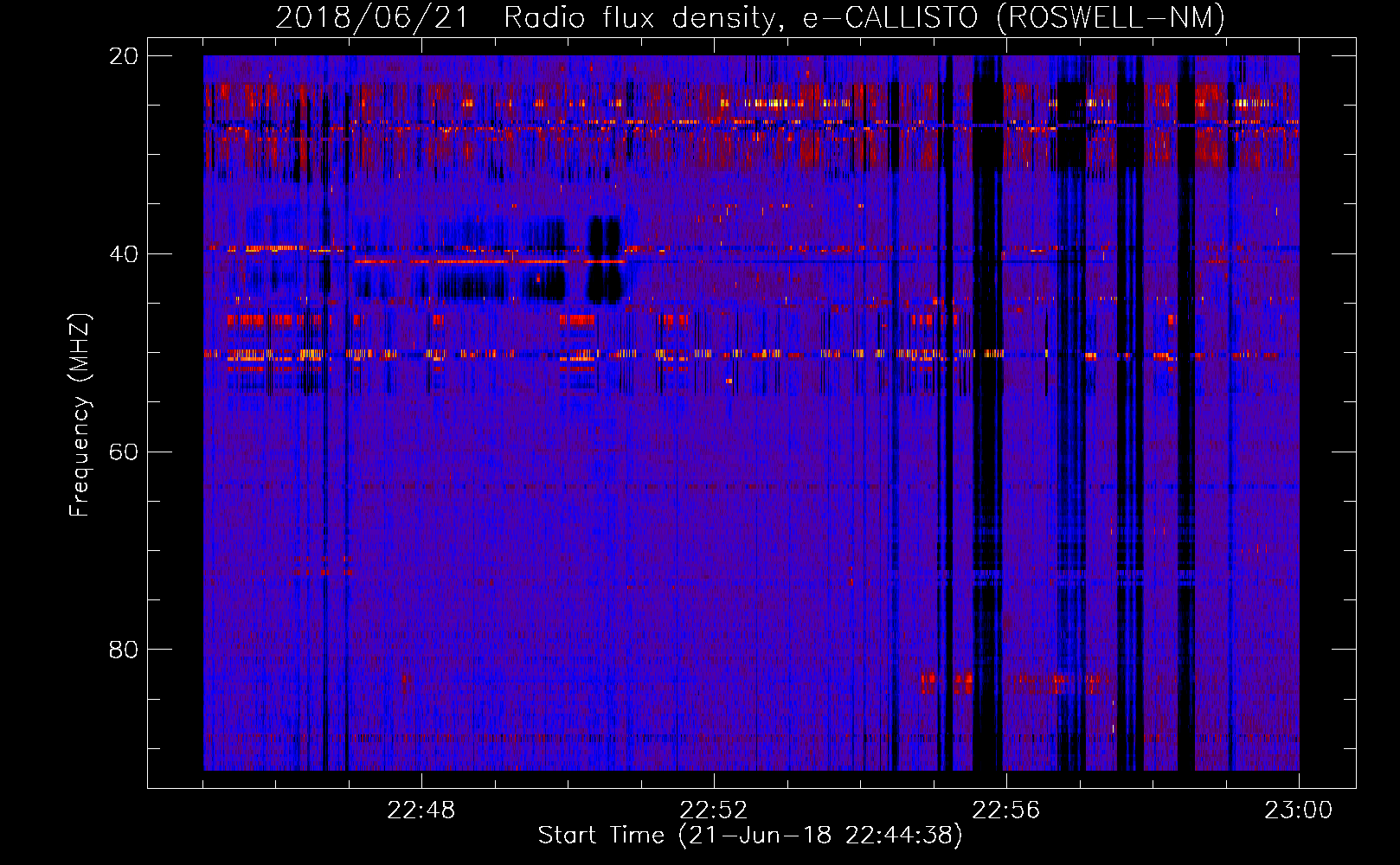Image resolution: width=1400 pixels, height=865 pixels.
Task: Click the time tick label "22:48"
Action: coord(421,811)
